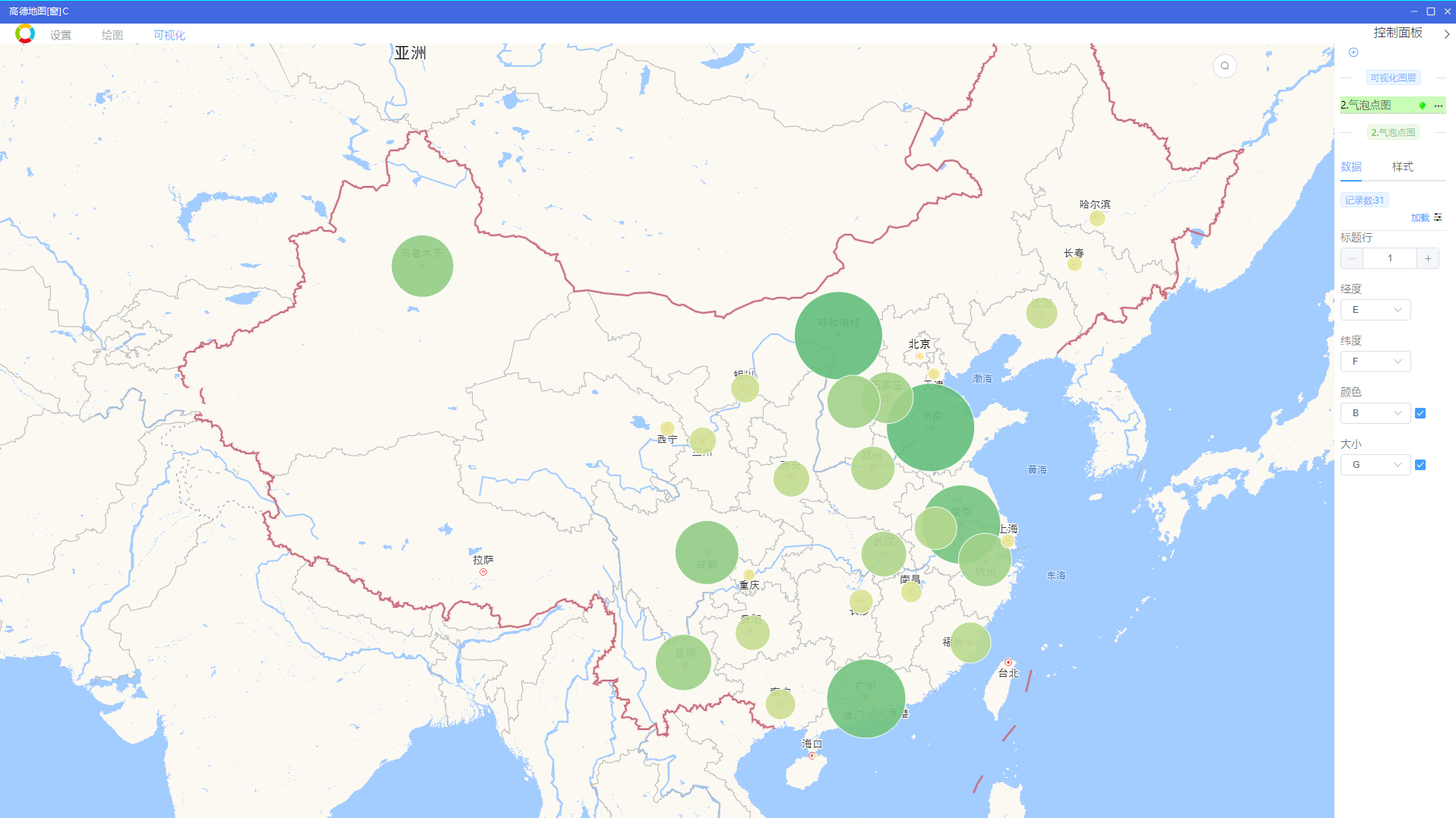This screenshot has width=1456, height=818.
Task: Click the 台北 city marker
Action: 1008,662
